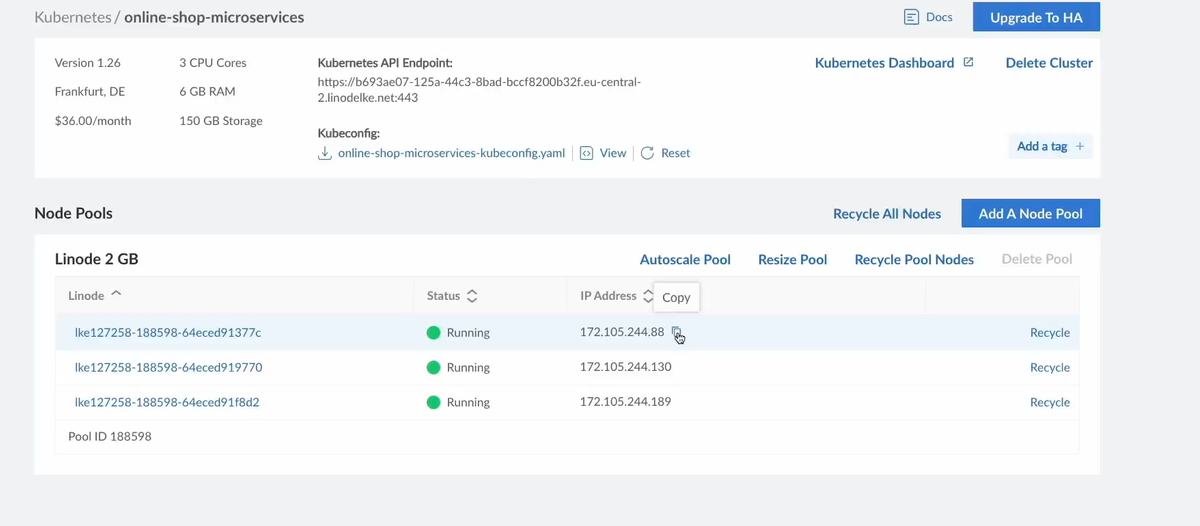Viewport: 1200px width, 526px height.
Task: Click Recycle All Nodes
Action: coord(887,213)
